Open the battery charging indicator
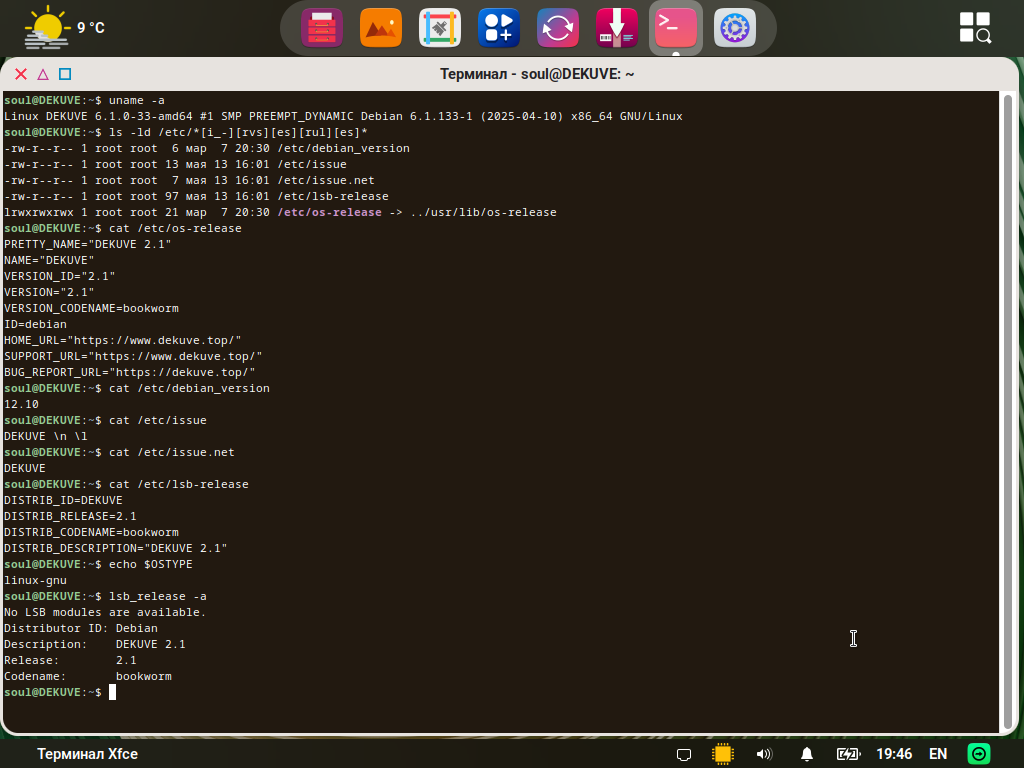1024x768 pixels. coord(848,754)
